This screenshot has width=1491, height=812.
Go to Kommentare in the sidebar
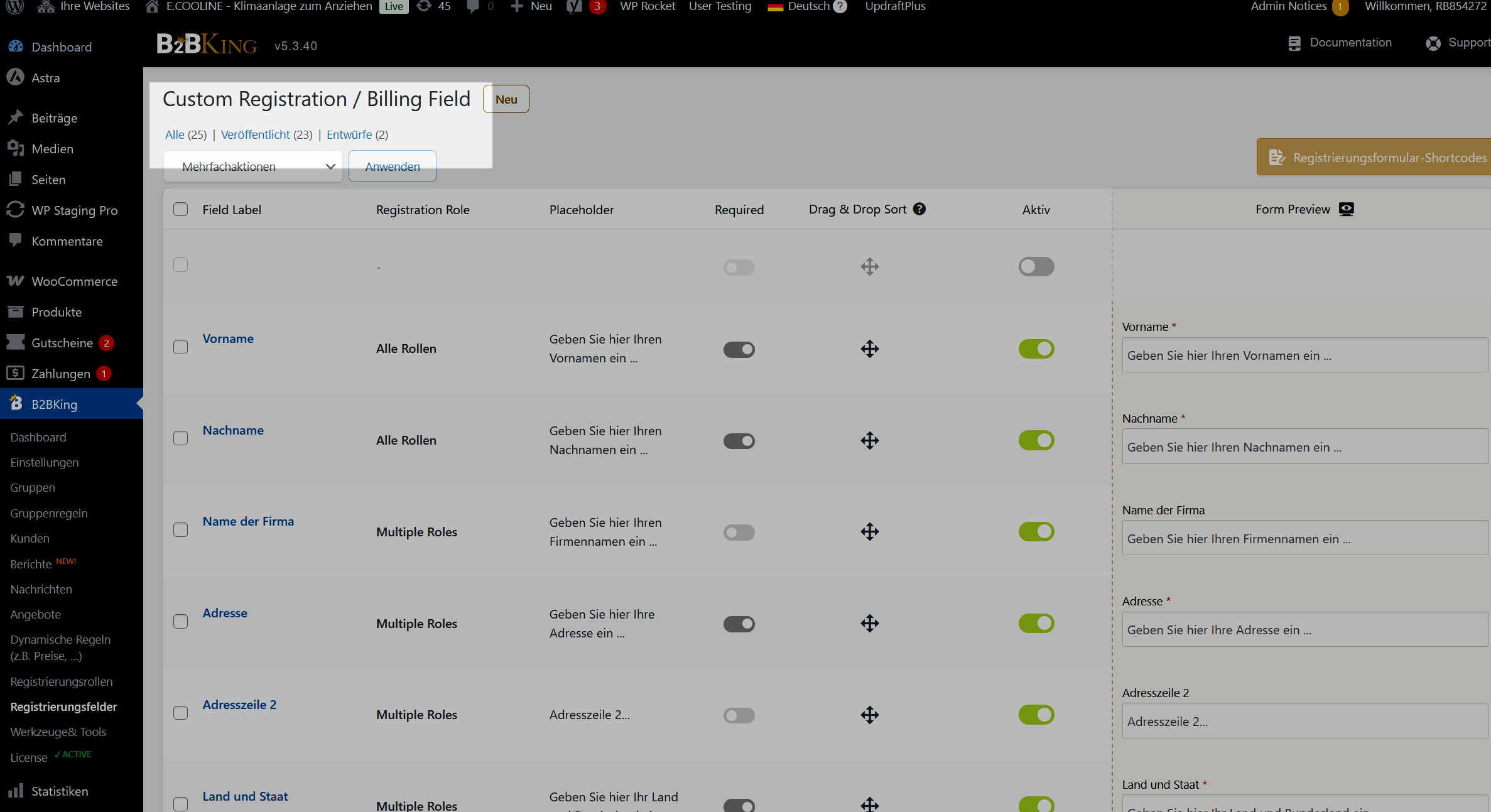click(67, 241)
